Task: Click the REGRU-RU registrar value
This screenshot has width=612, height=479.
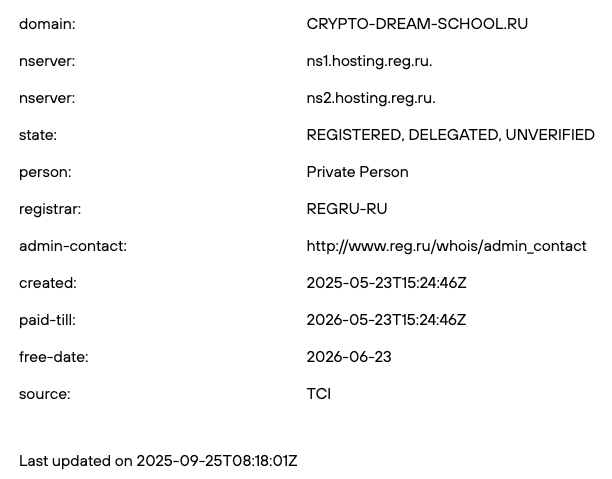Action: coord(347,209)
